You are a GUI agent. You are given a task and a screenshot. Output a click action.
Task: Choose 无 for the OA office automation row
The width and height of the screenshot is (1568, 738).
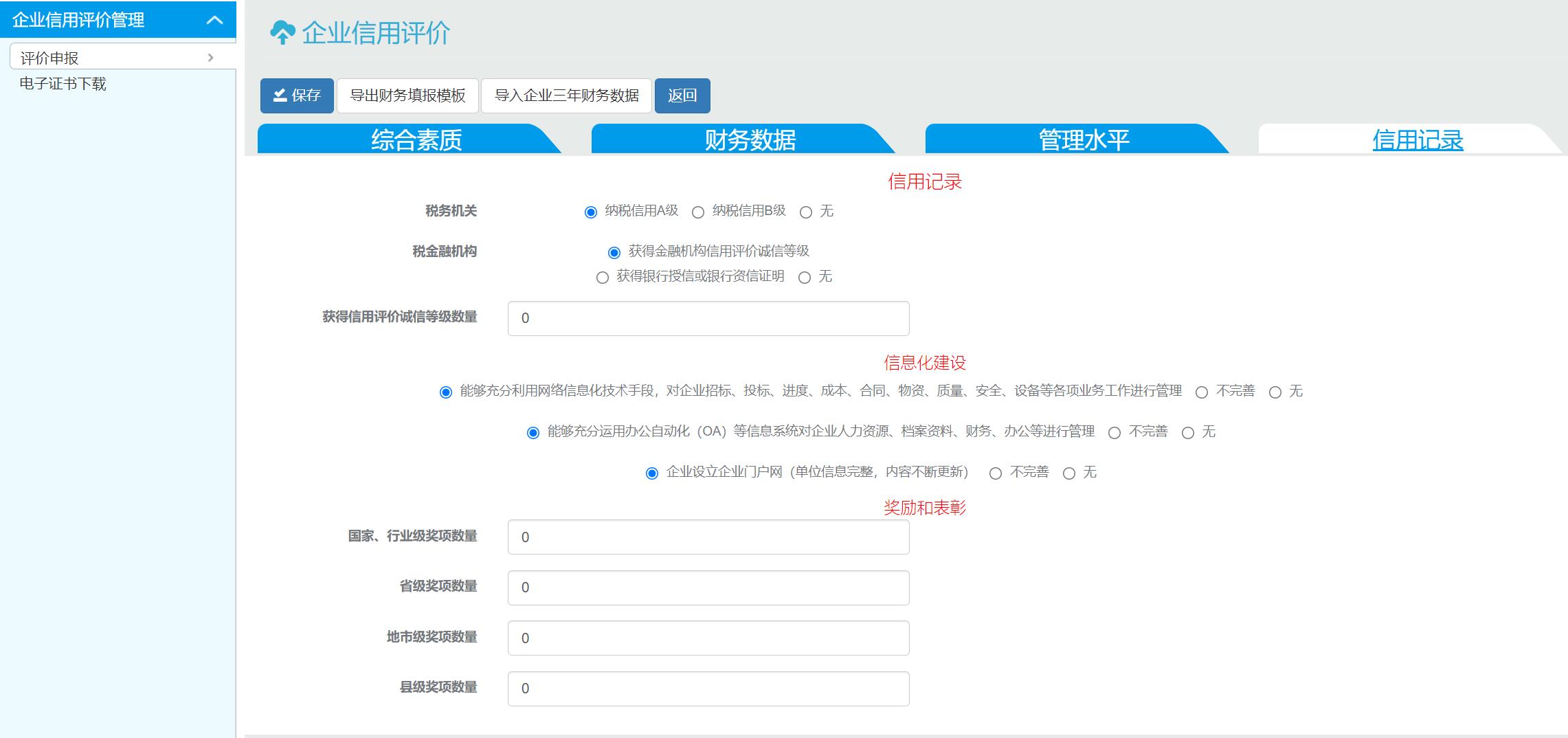1187,433
